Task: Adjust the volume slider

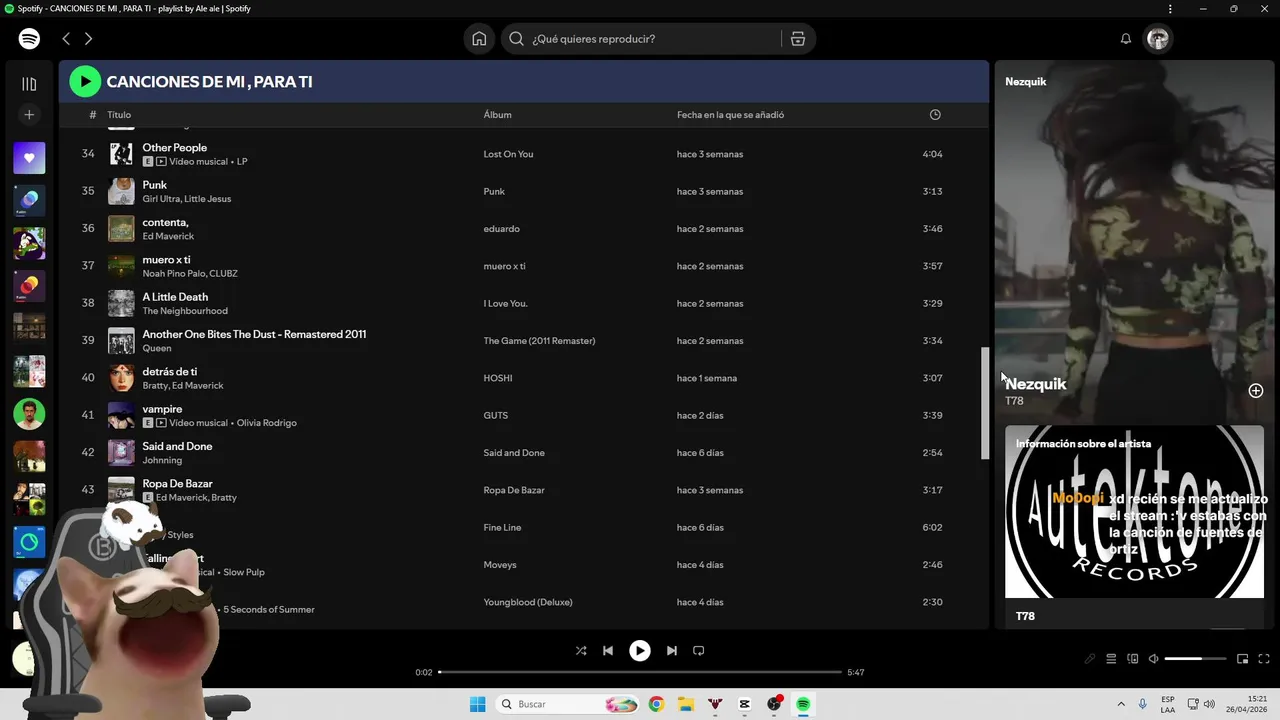Action: pos(1196,659)
